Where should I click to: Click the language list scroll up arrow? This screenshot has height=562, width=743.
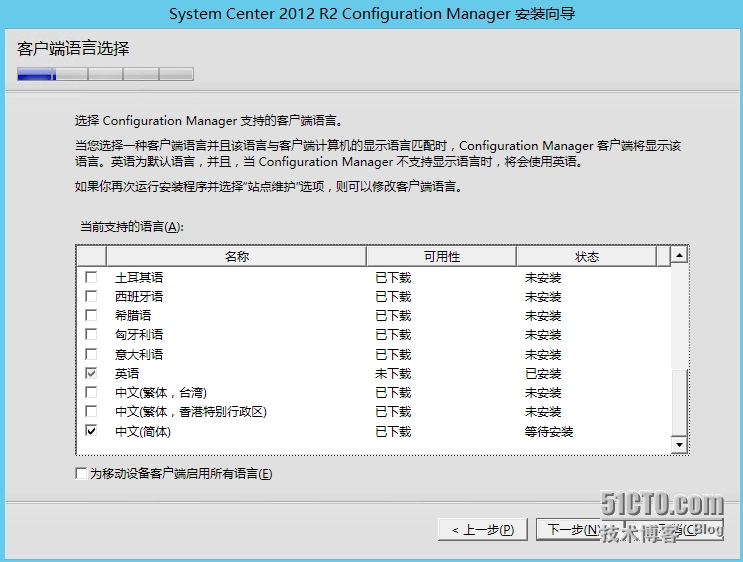[x=680, y=255]
